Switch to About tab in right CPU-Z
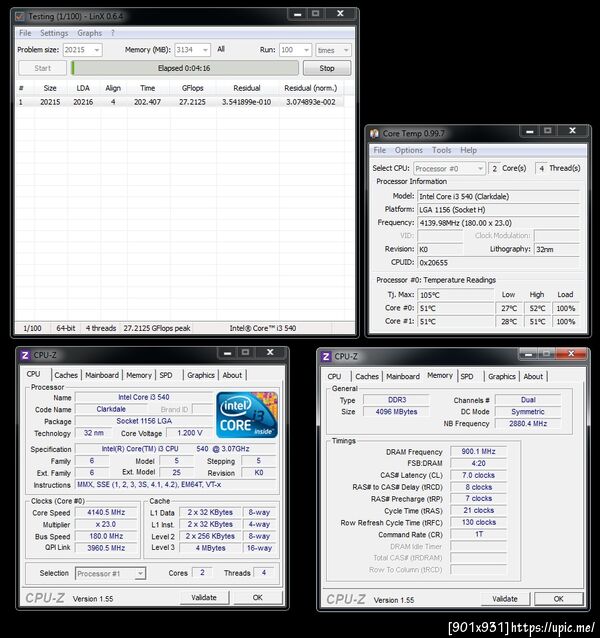600x638 pixels. pos(533,376)
